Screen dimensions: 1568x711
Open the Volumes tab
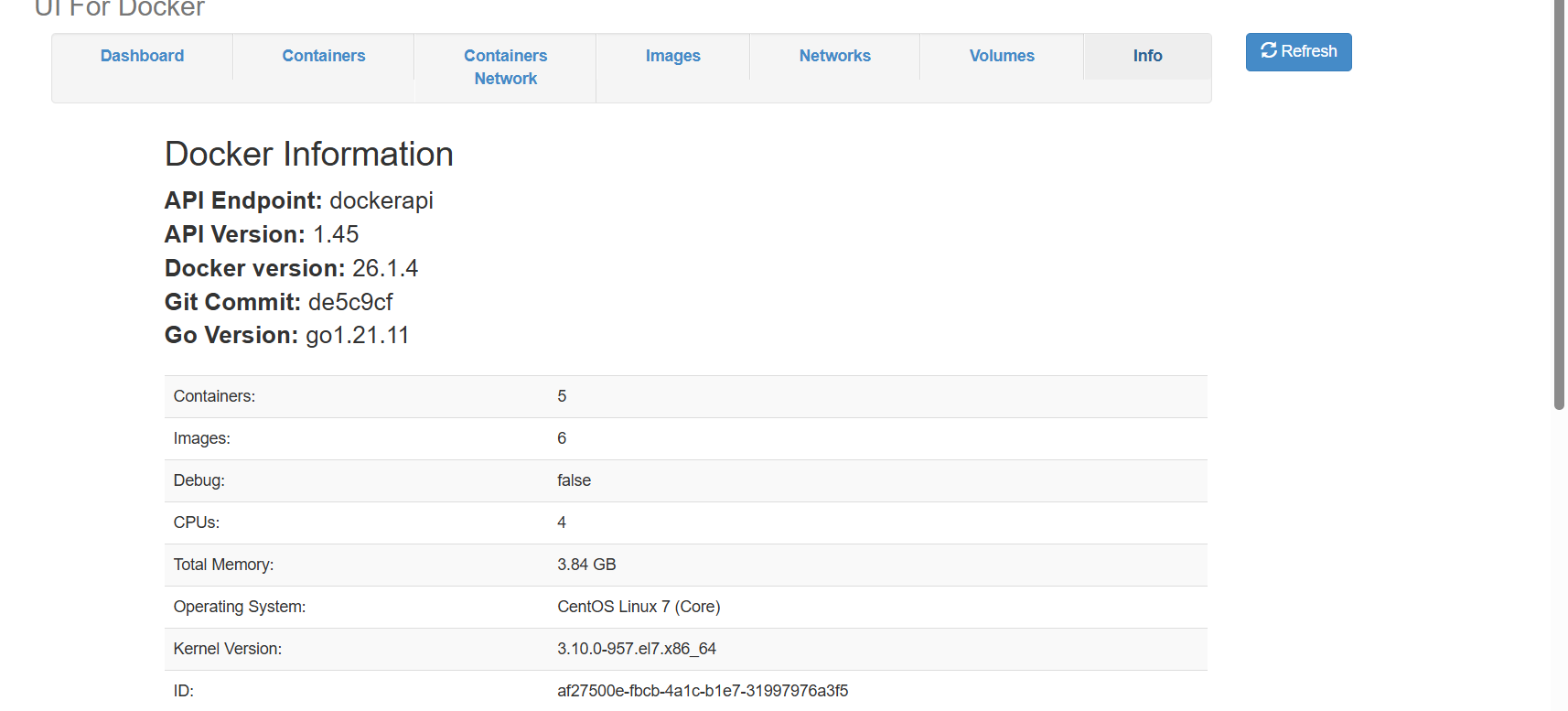(x=1002, y=56)
